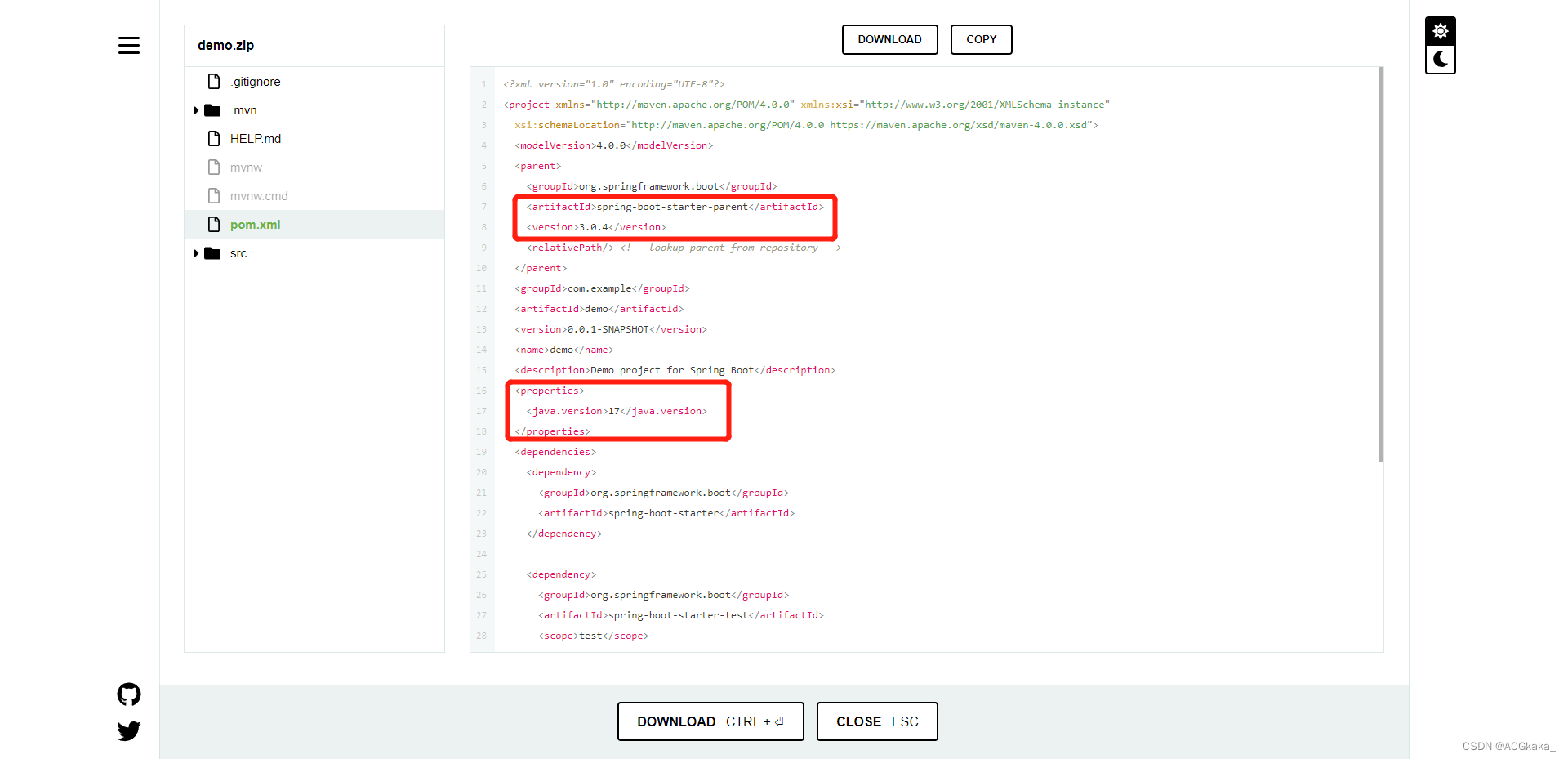Select the mvnw file in tree

coord(247,167)
